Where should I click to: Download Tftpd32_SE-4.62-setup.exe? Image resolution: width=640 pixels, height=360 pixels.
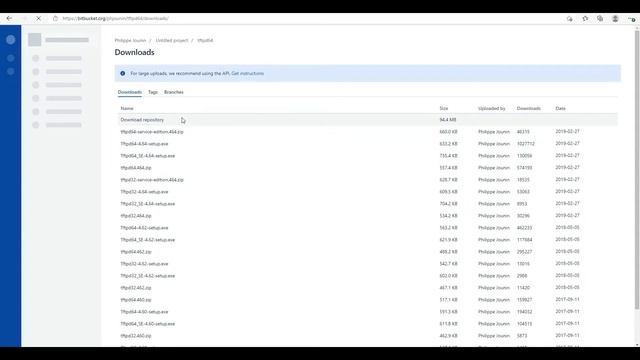tap(148, 276)
